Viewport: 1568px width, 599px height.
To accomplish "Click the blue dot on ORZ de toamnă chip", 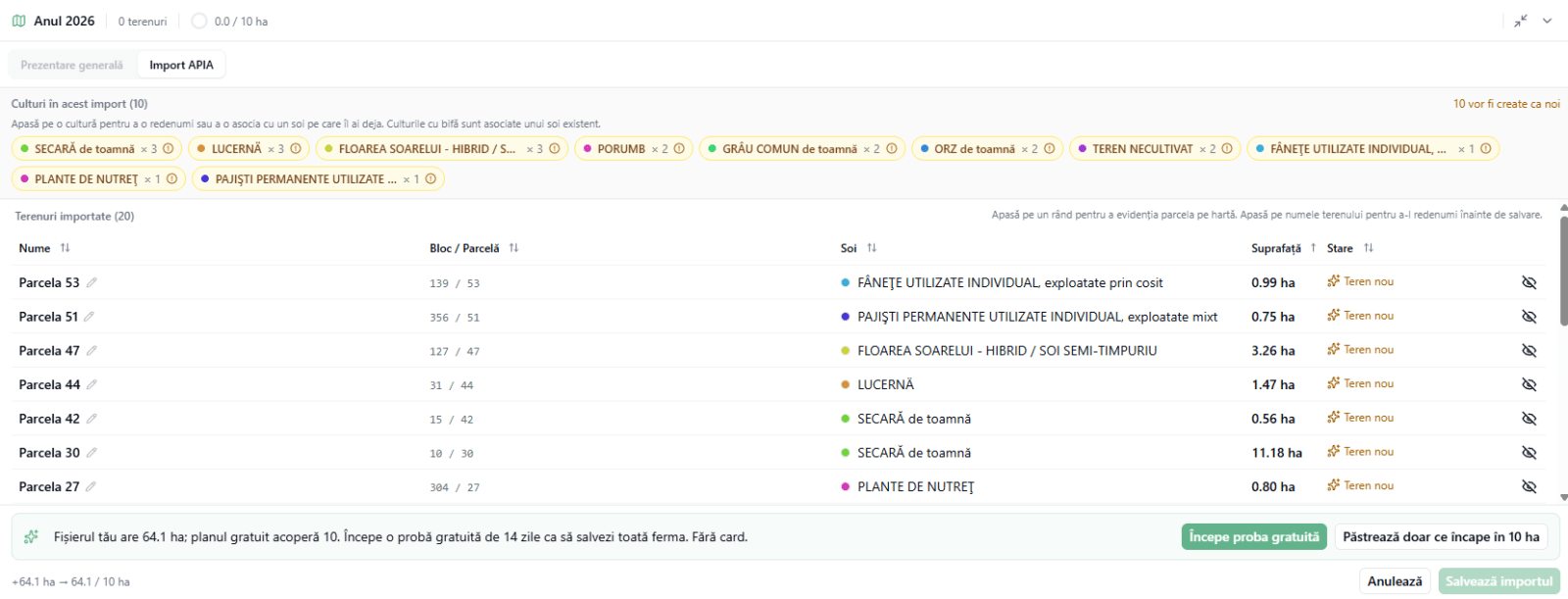I will [925, 149].
